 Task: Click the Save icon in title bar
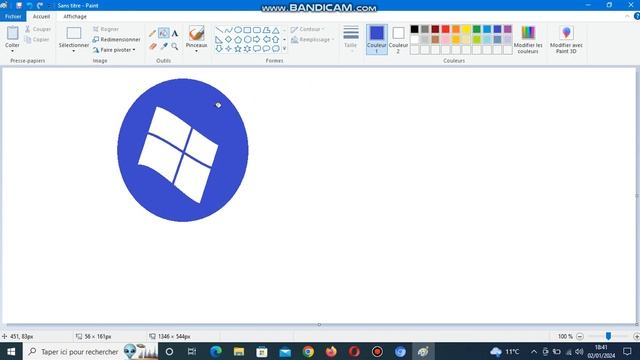click(x=19, y=5)
